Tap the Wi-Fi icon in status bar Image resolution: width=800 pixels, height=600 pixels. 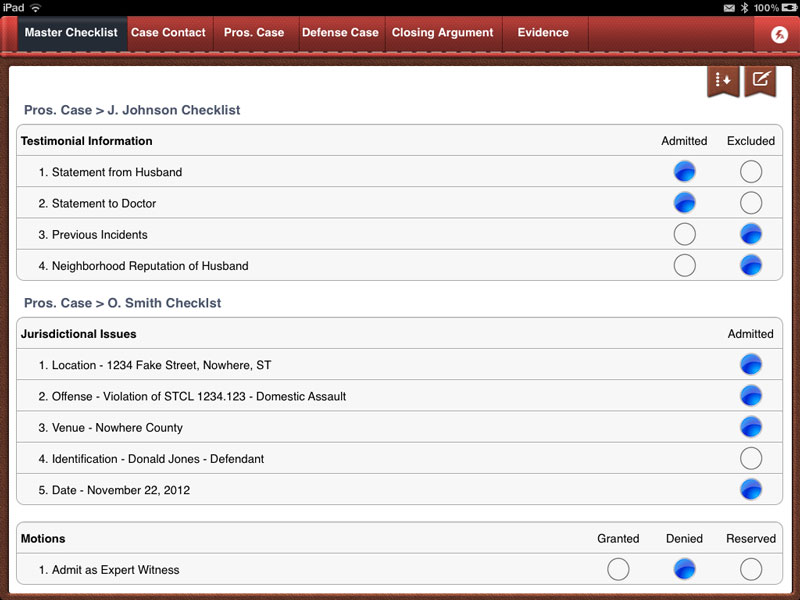pos(34,6)
